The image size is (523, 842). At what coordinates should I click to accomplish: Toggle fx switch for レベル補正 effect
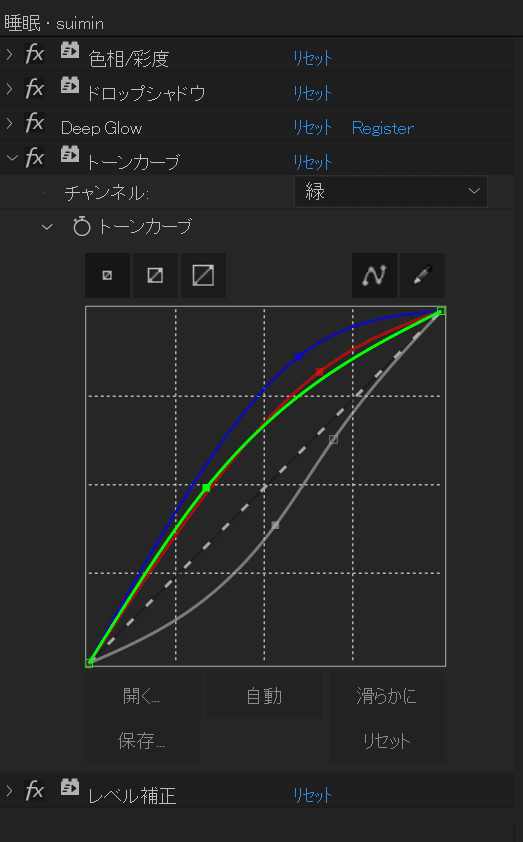click(x=34, y=790)
